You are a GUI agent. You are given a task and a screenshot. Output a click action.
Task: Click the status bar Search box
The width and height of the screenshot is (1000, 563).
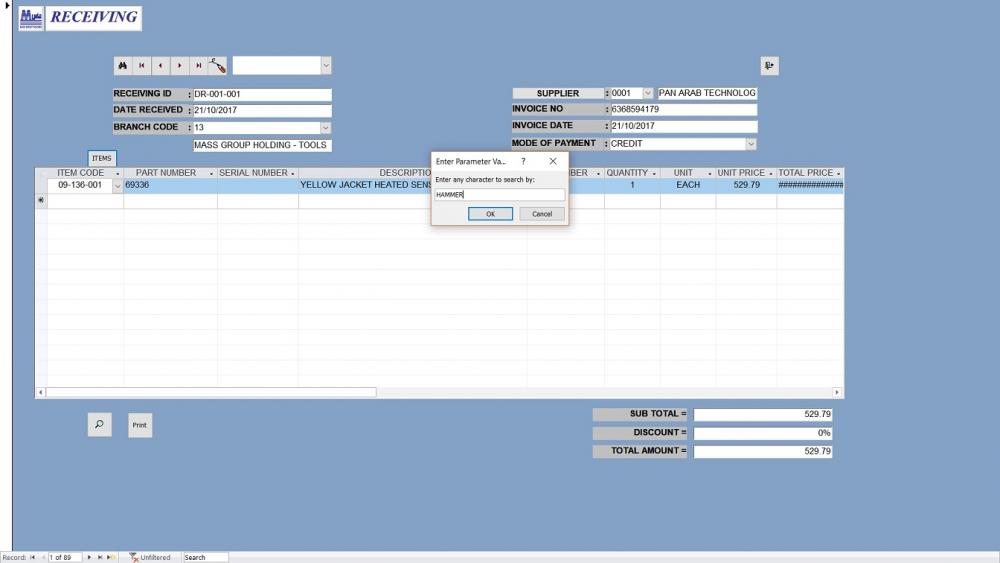coord(205,557)
